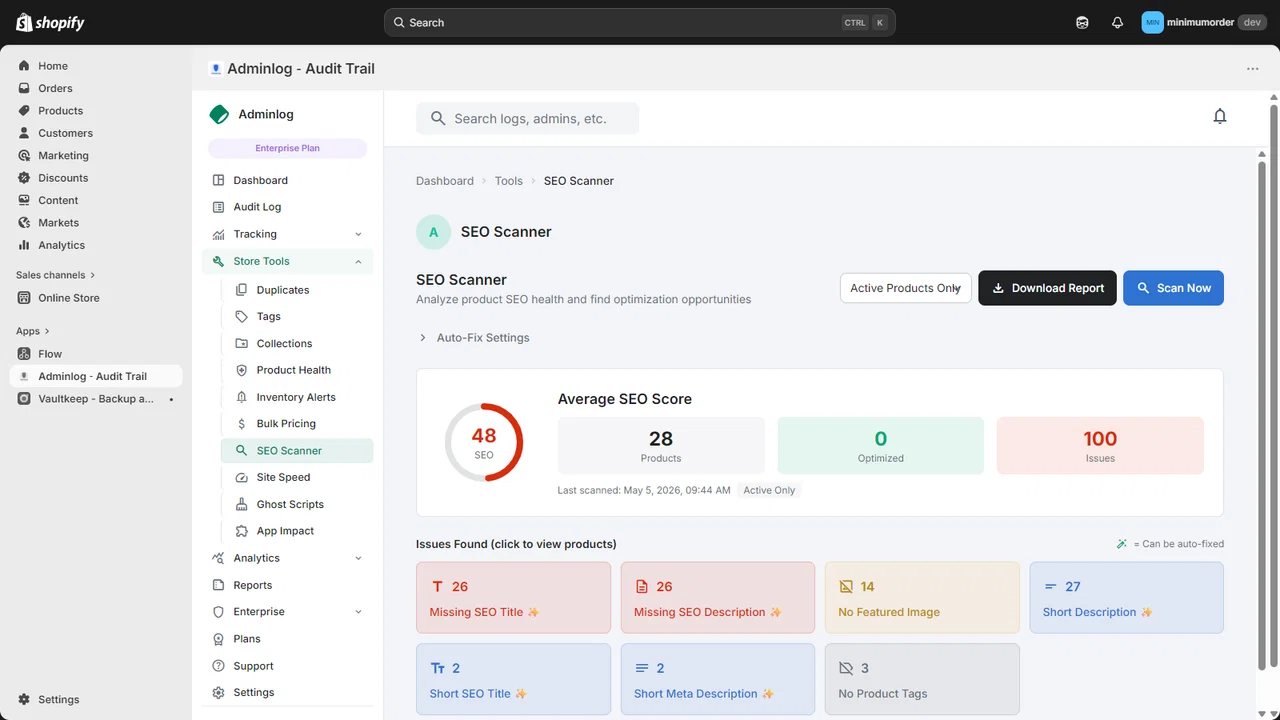View products with Short Meta Description
The width and height of the screenshot is (1280, 720).
718,679
